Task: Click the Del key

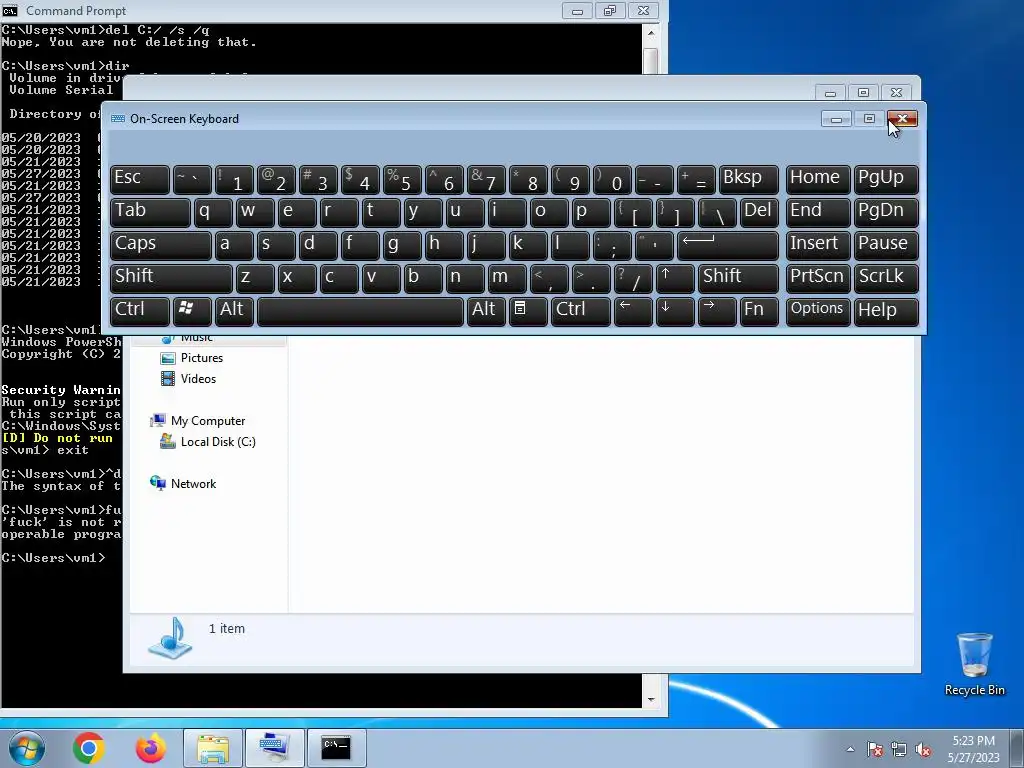Action: click(x=759, y=212)
